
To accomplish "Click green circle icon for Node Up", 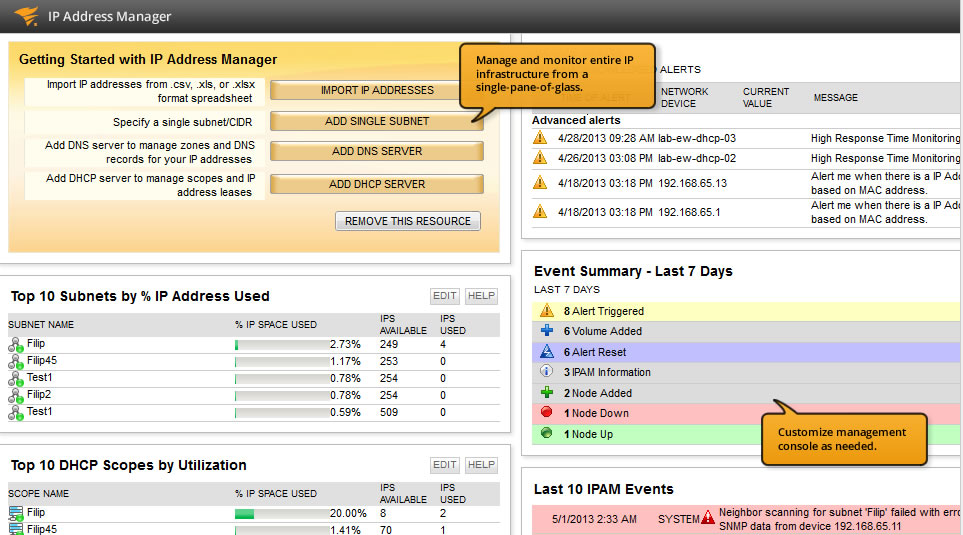I will point(546,433).
